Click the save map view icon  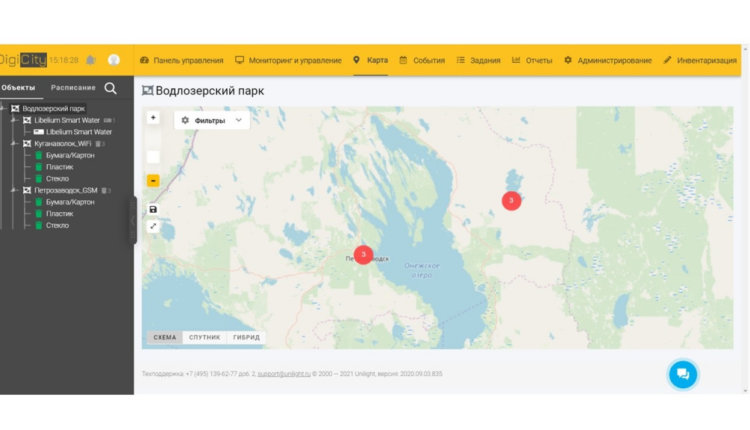point(153,209)
